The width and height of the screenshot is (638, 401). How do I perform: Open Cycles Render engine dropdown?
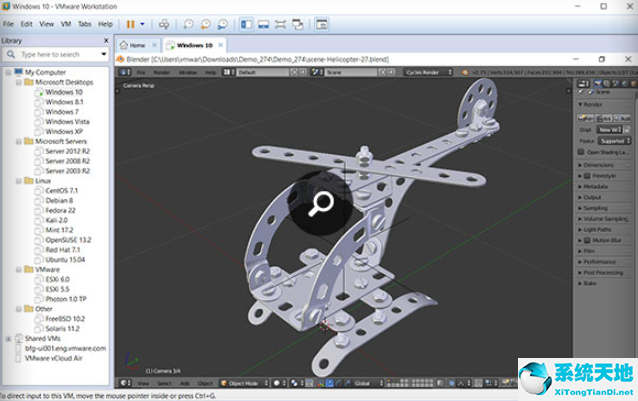click(428, 72)
